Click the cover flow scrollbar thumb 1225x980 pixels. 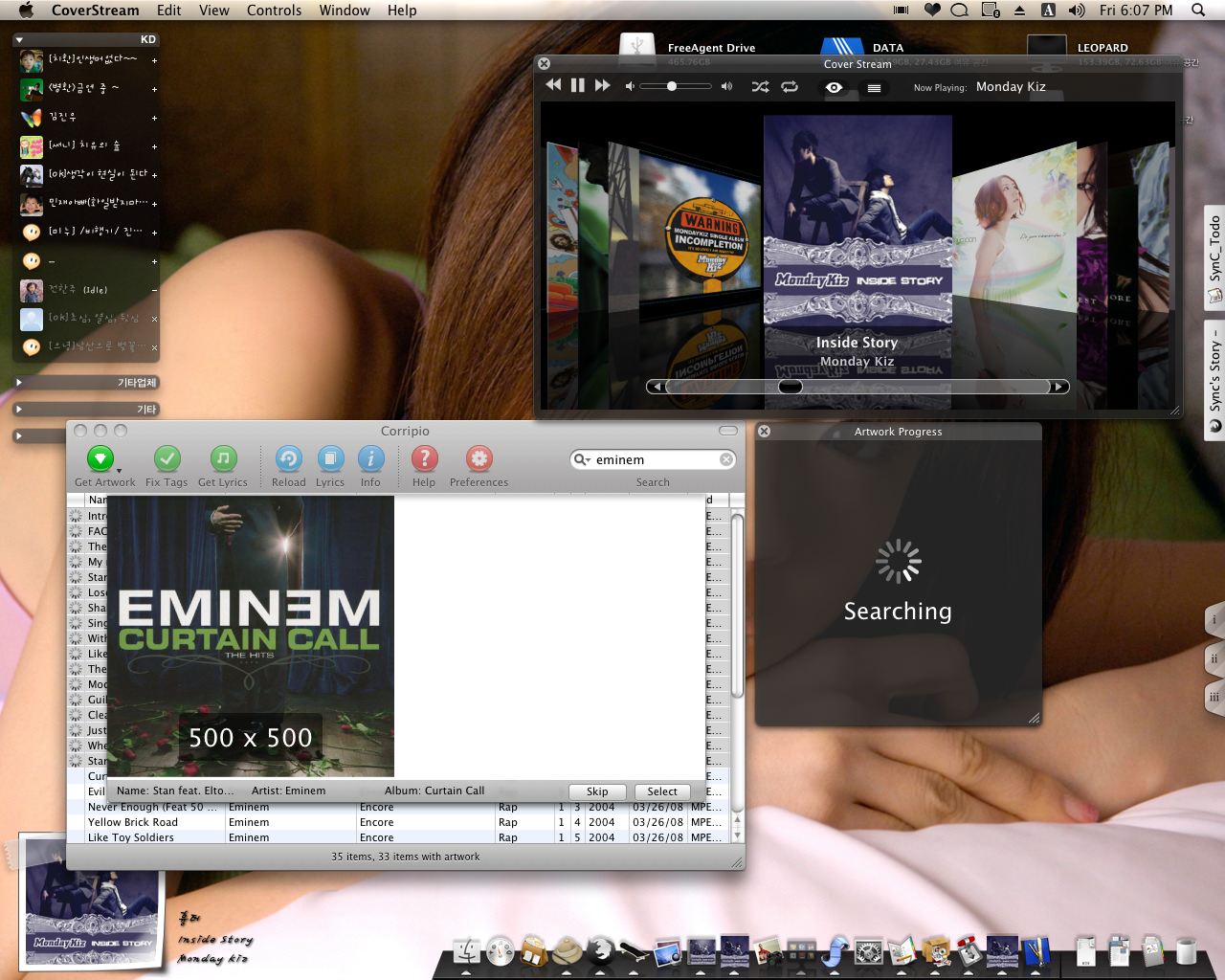pyautogui.click(x=791, y=387)
